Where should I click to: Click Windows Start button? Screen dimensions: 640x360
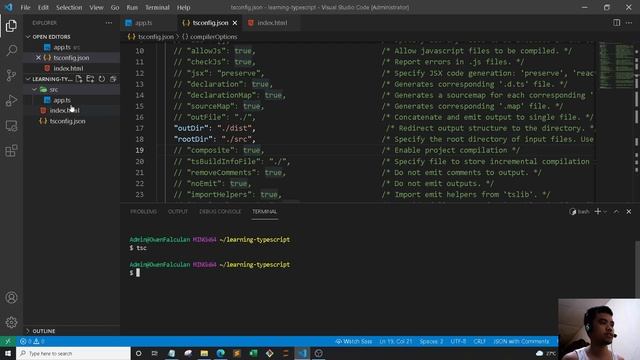coord(8,353)
